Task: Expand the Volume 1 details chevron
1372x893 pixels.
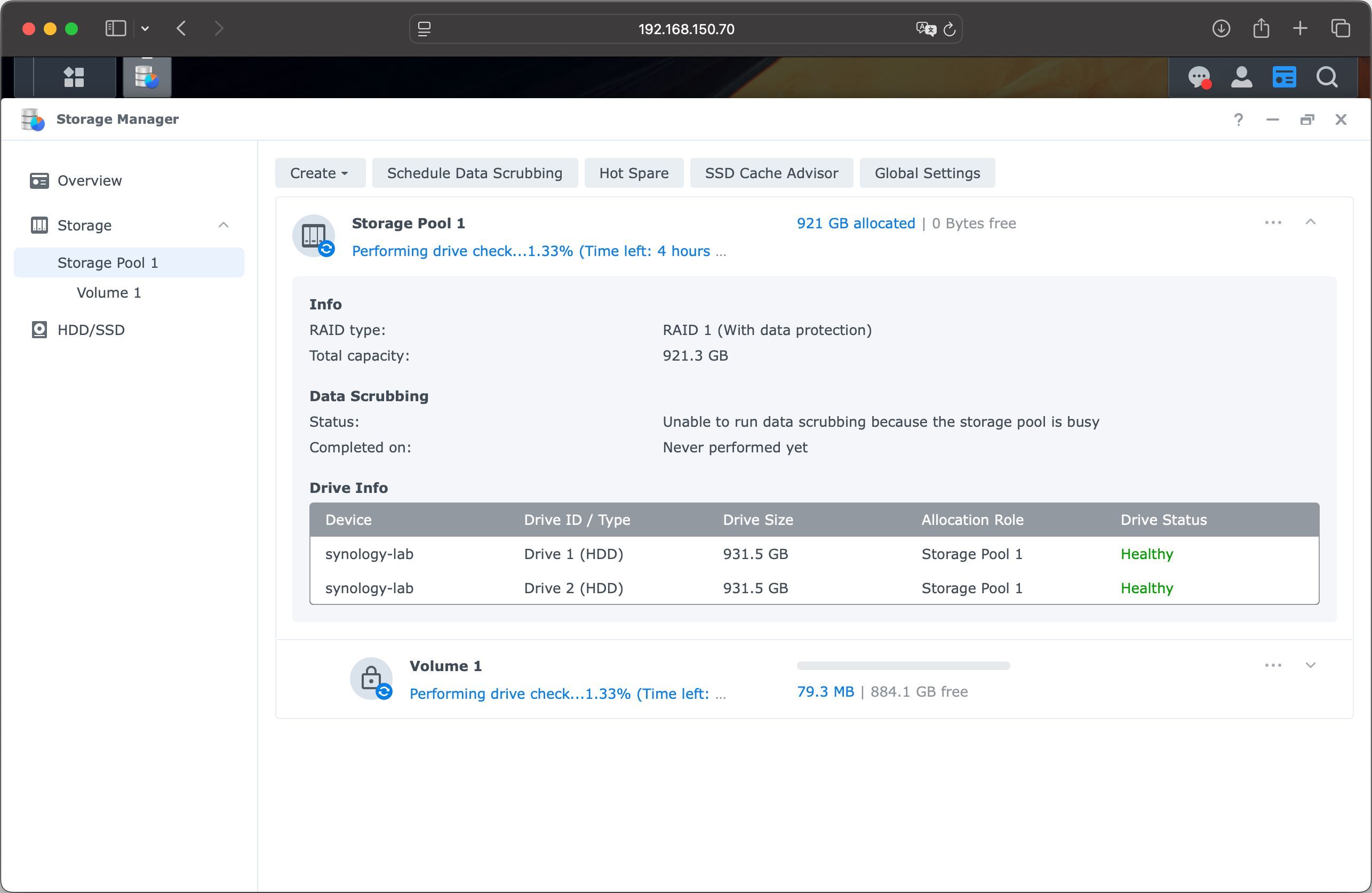Action: (x=1310, y=665)
